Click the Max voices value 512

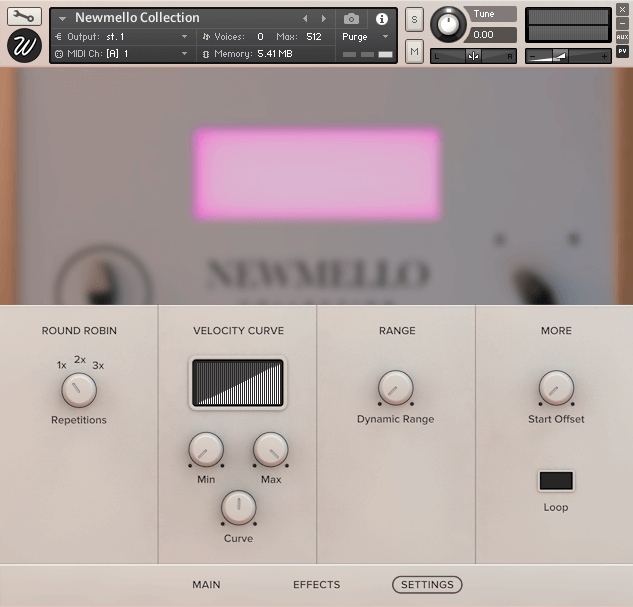pos(314,37)
